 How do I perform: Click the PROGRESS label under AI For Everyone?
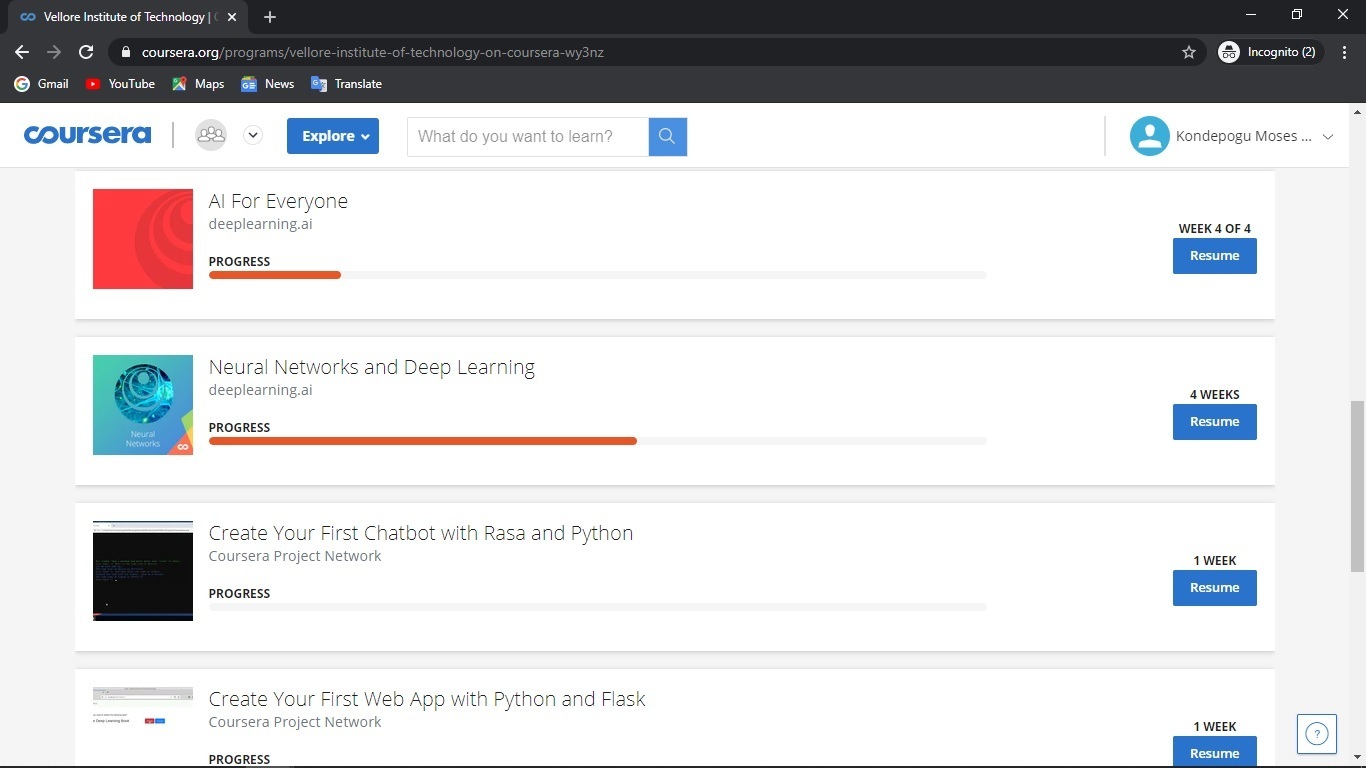click(239, 262)
